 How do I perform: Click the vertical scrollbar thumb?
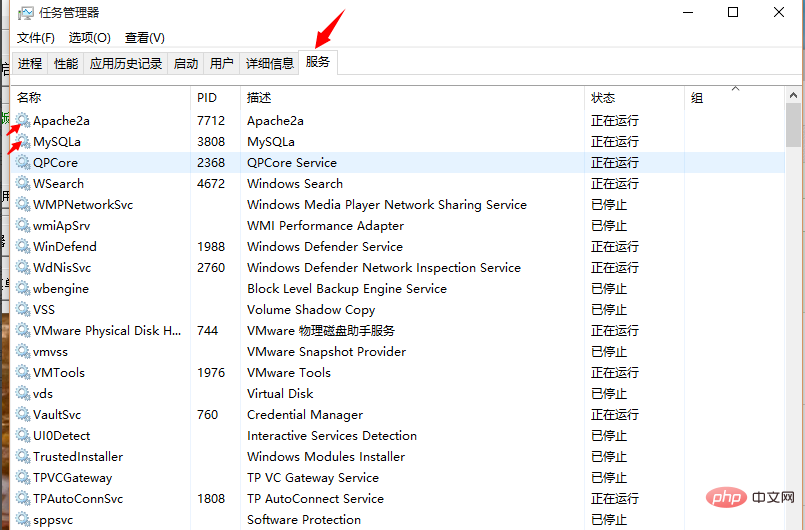(x=793, y=125)
